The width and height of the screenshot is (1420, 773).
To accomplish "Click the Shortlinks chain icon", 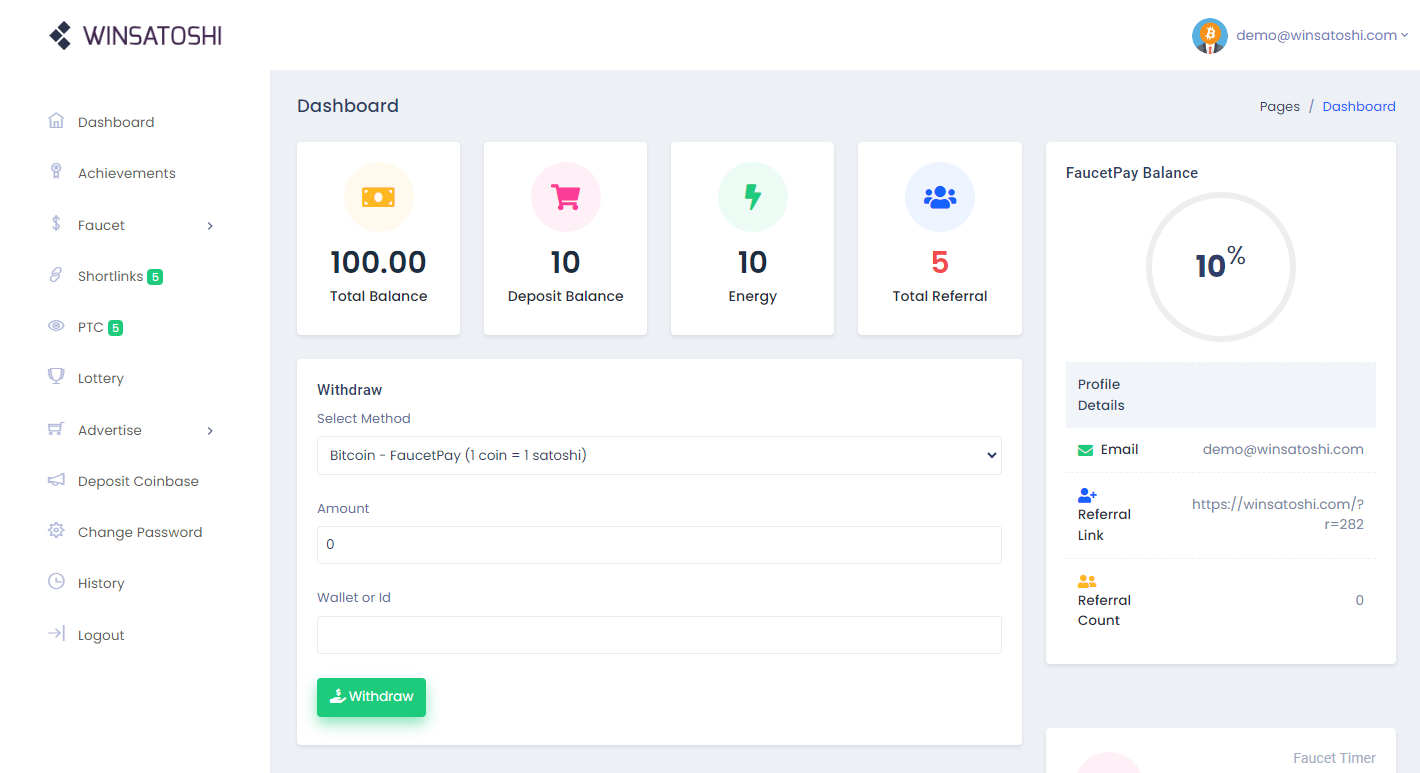I will (x=56, y=275).
